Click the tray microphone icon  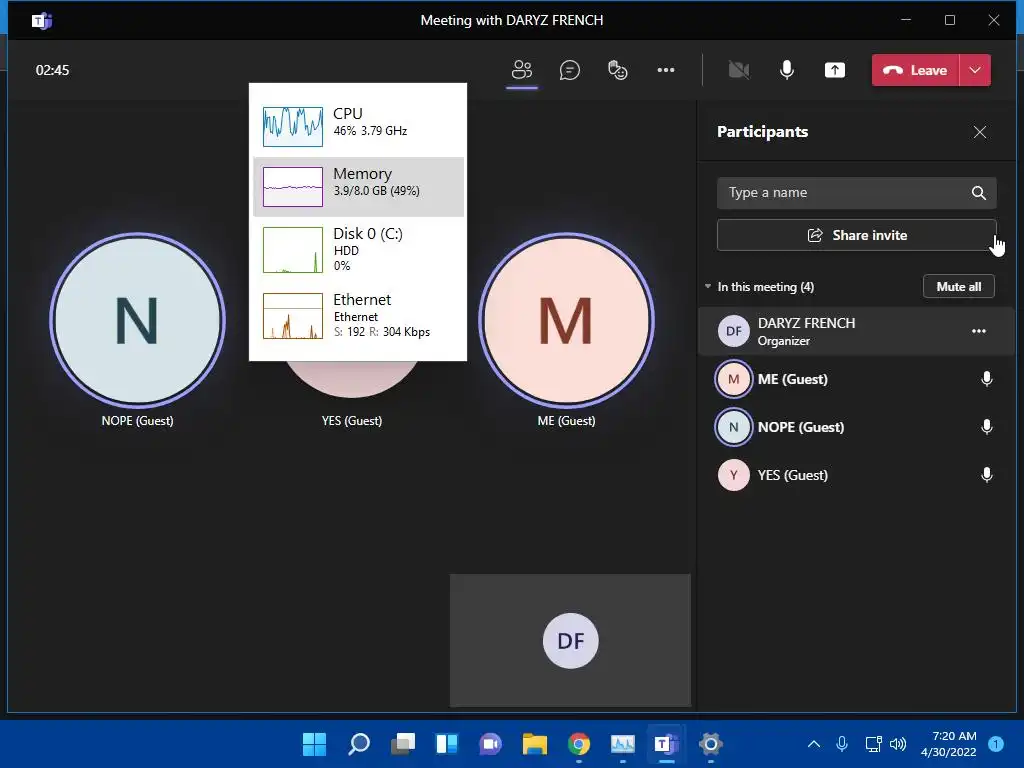(842, 744)
